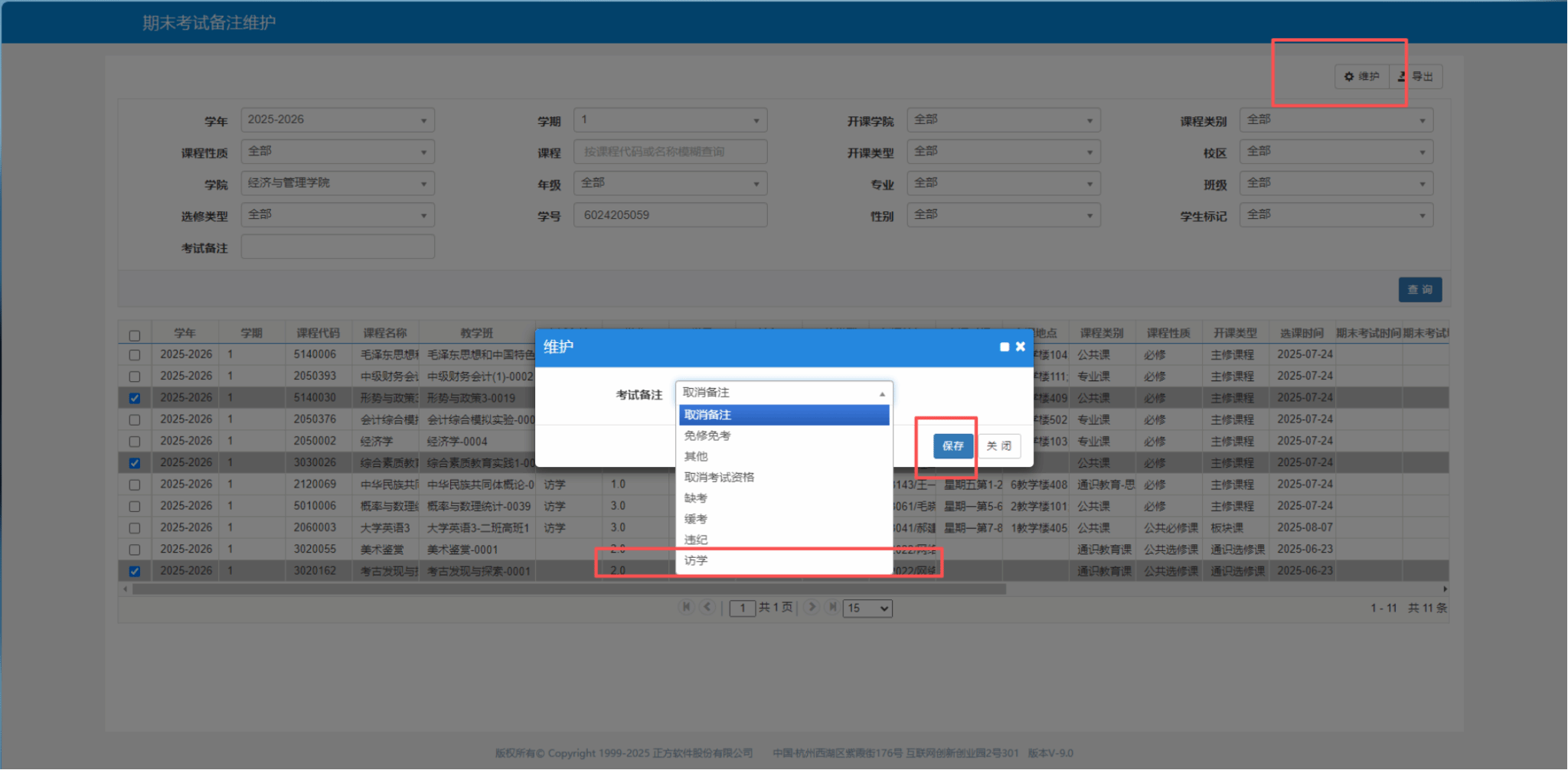Toggle the select-all checkbox in table header

(135, 335)
